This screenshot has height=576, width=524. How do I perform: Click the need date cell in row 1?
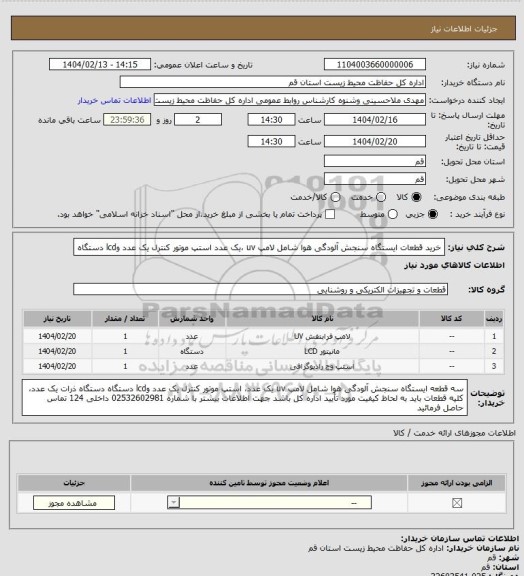[57, 336]
